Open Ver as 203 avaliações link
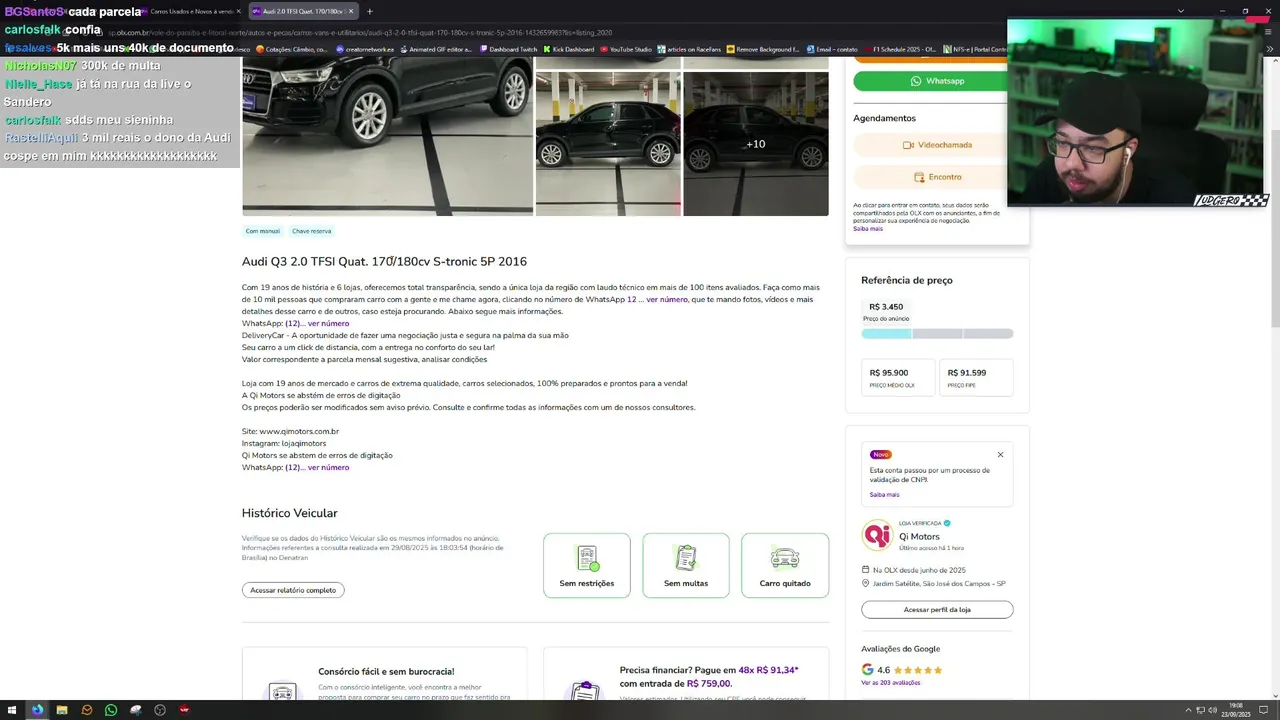 tap(890, 683)
